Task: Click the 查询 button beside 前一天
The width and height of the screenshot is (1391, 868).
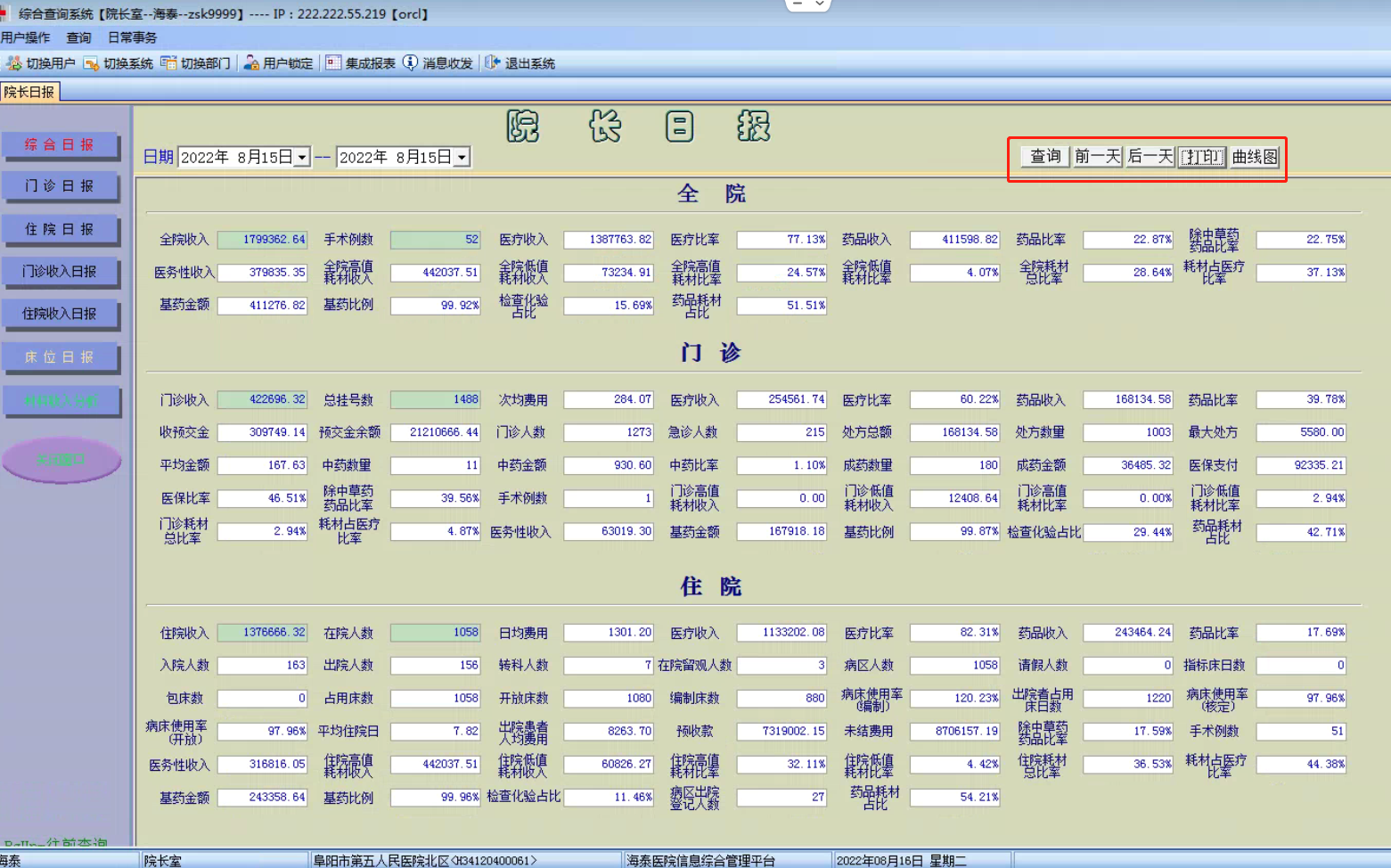Action: (1045, 157)
